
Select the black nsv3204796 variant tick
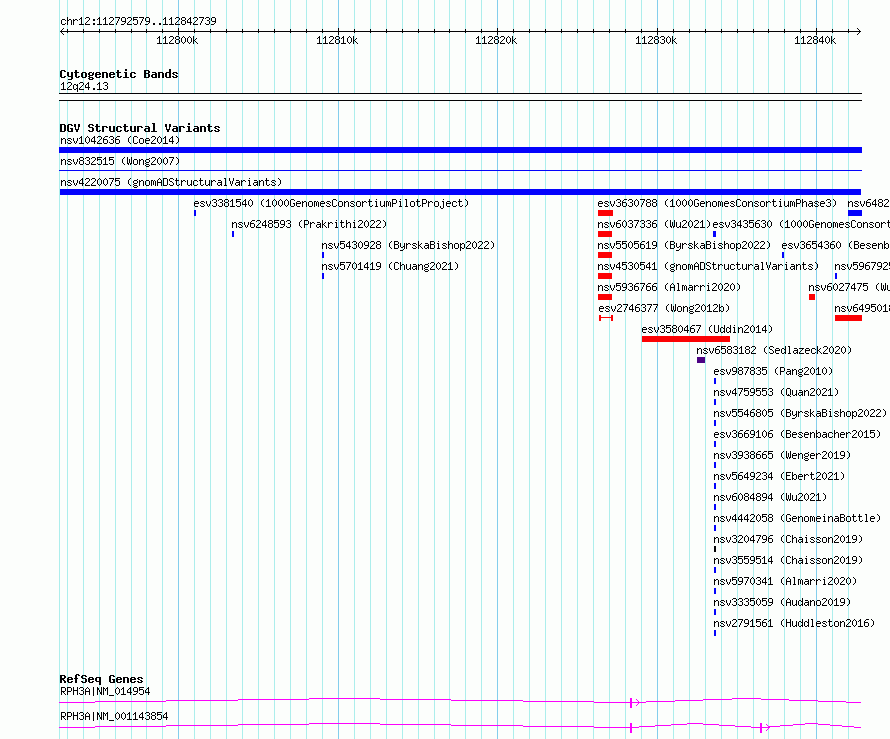click(x=715, y=549)
